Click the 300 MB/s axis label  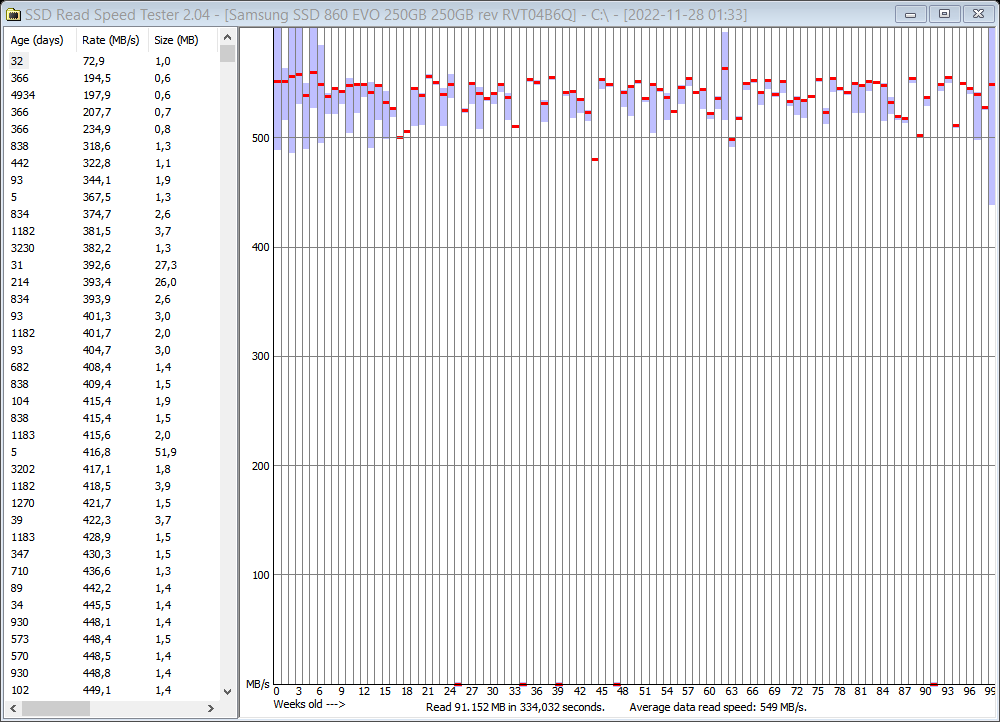260,357
